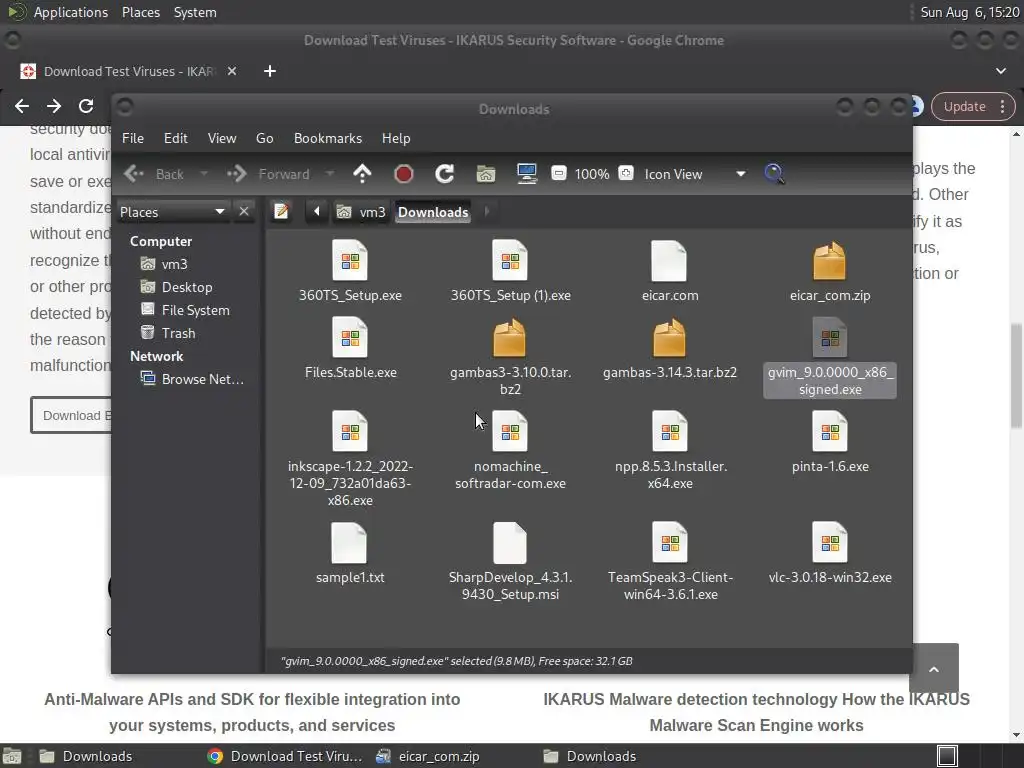
Task: Open the Icon View mode dropdown
Action: click(x=695, y=174)
